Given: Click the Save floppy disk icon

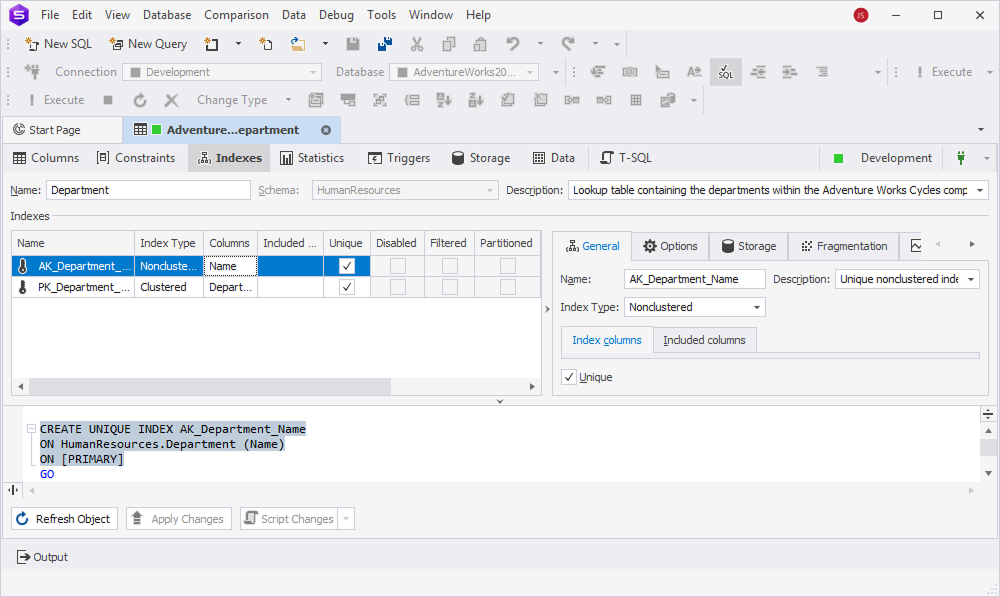Looking at the screenshot, I should coord(353,44).
